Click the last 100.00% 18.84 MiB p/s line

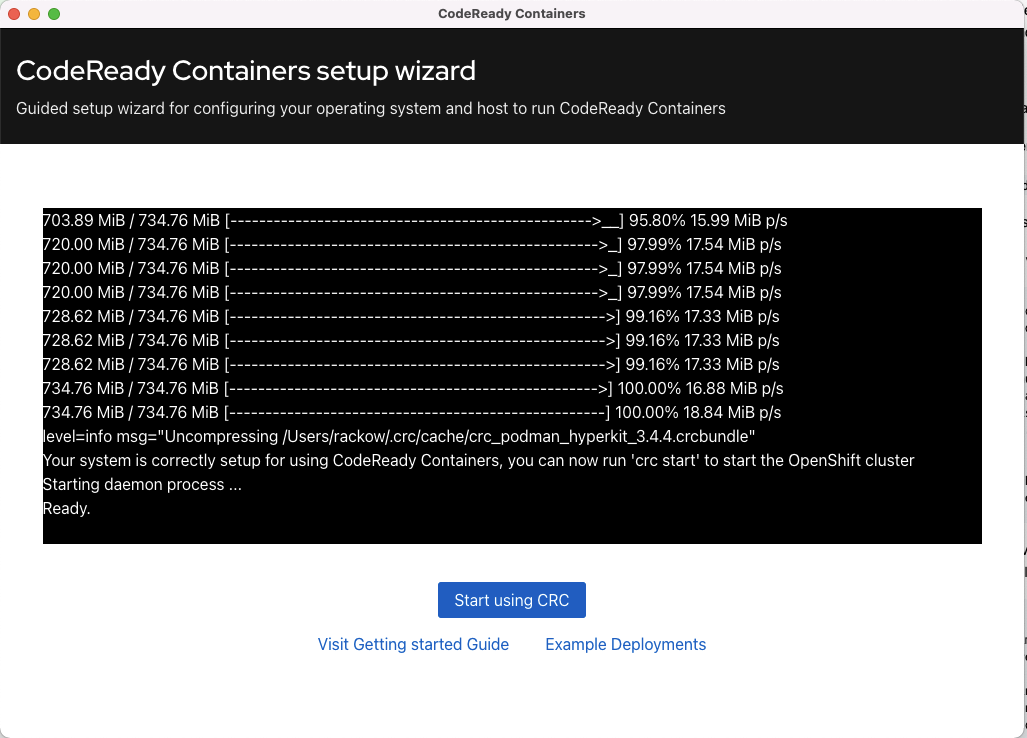pos(412,413)
